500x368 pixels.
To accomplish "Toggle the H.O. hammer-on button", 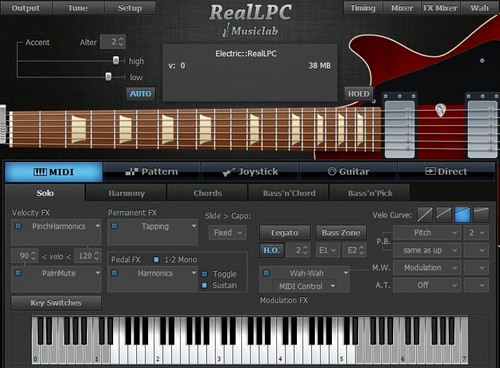I will pos(272,250).
